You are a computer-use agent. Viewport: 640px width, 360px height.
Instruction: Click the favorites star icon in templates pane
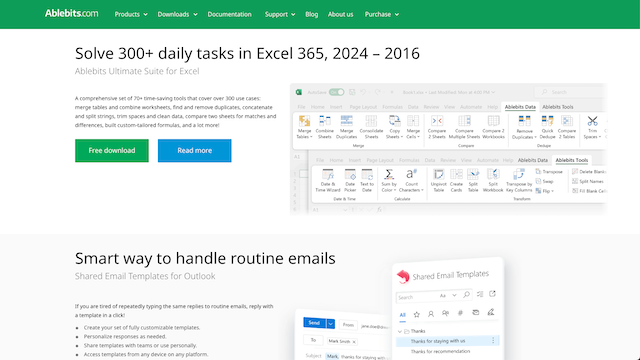click(417, 314)
